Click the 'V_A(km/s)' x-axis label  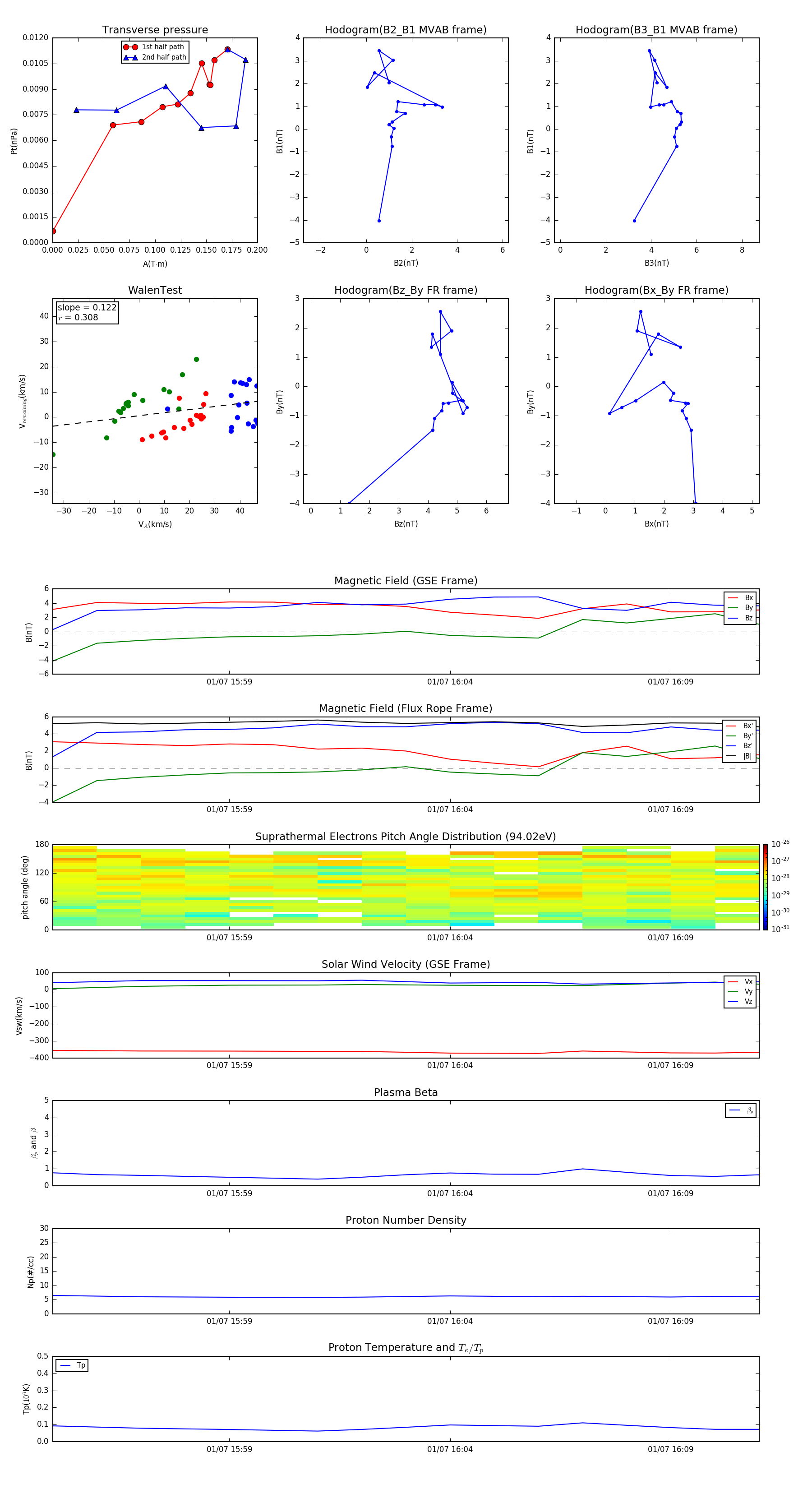pos(155,524)
